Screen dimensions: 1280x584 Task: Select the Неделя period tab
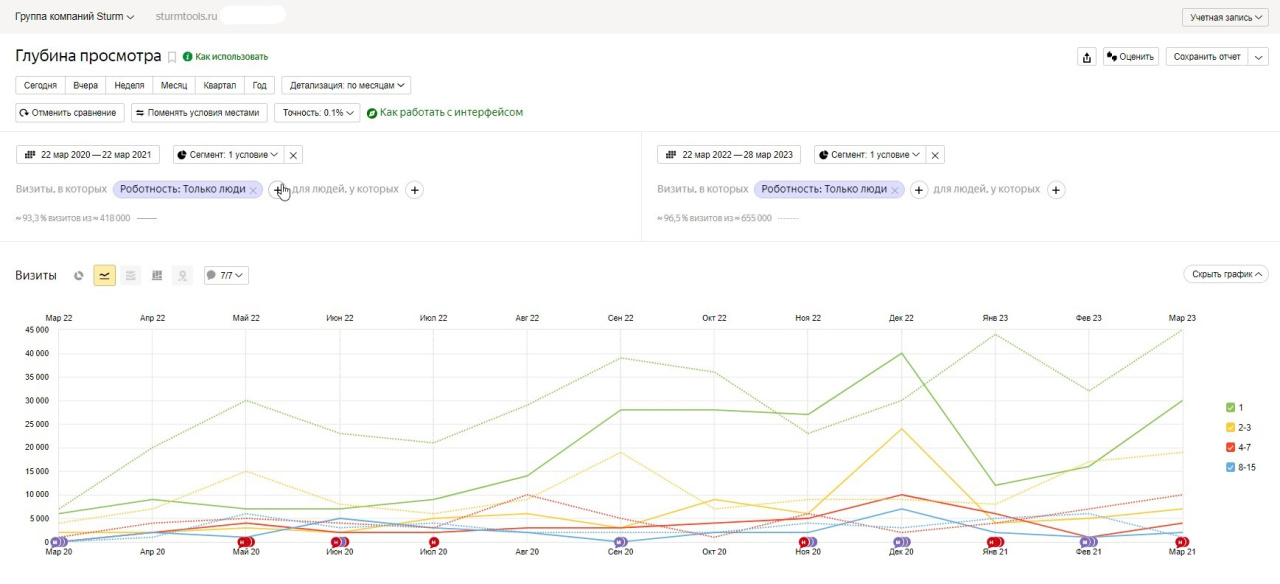tap(130, 86)
